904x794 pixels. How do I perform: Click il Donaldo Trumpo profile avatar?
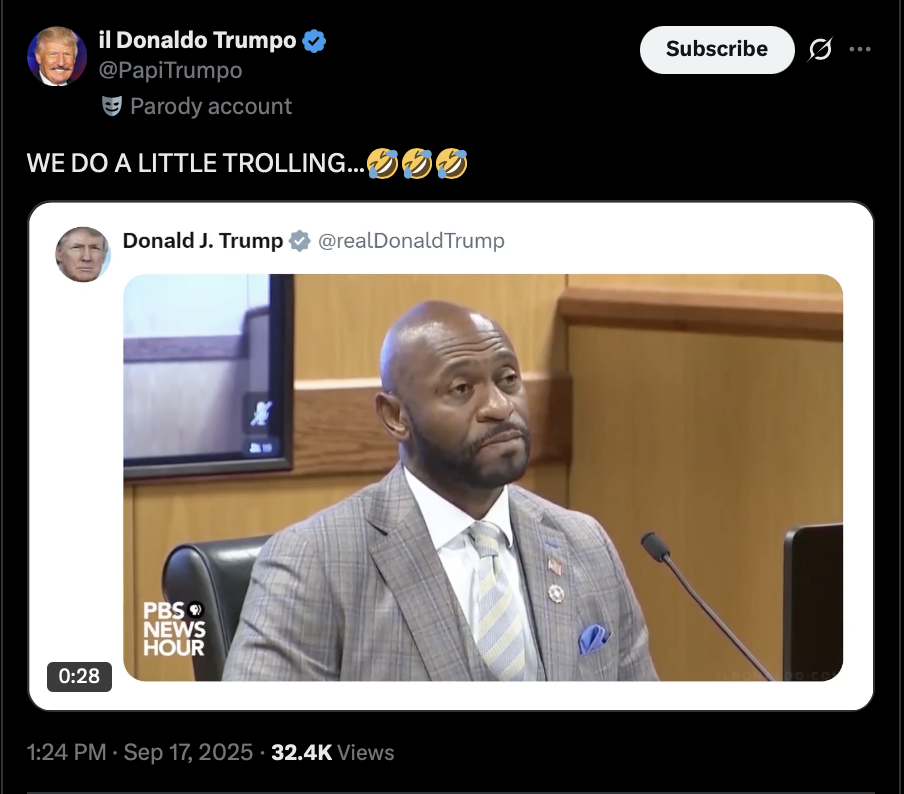pos(56,57)
